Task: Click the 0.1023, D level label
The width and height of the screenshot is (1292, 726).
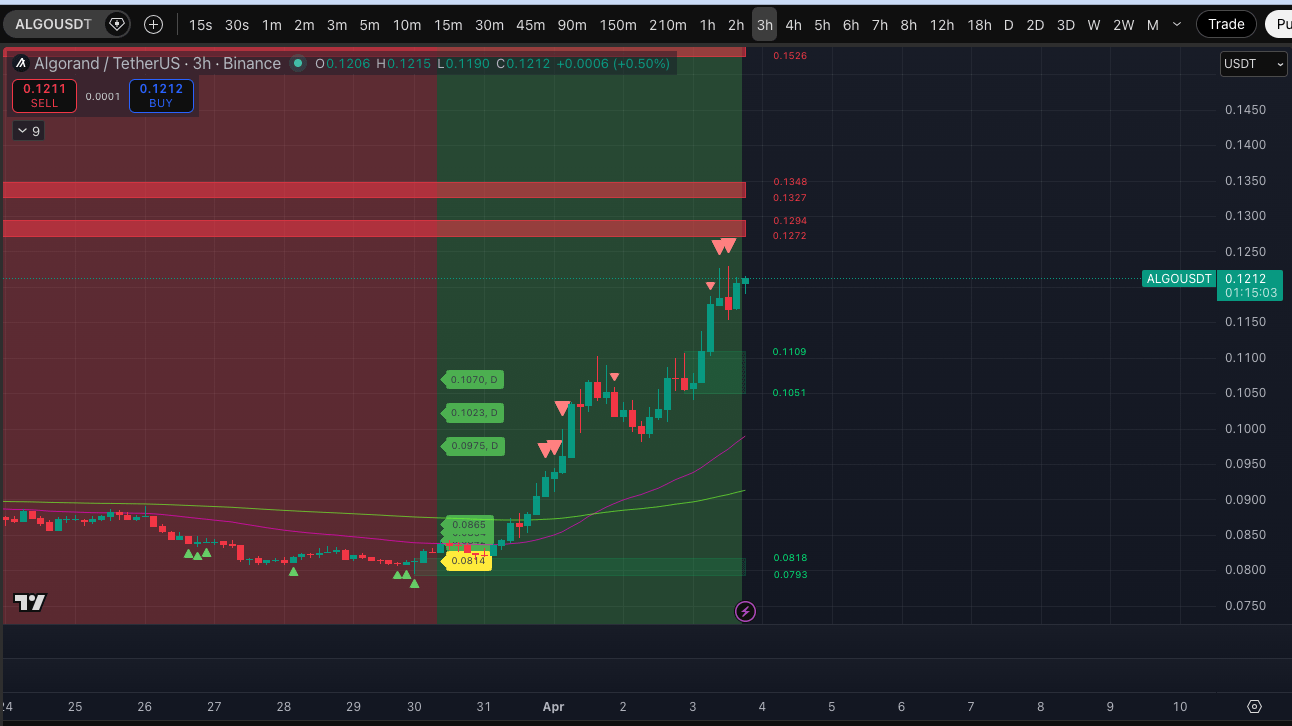Action: coord(474,413)
